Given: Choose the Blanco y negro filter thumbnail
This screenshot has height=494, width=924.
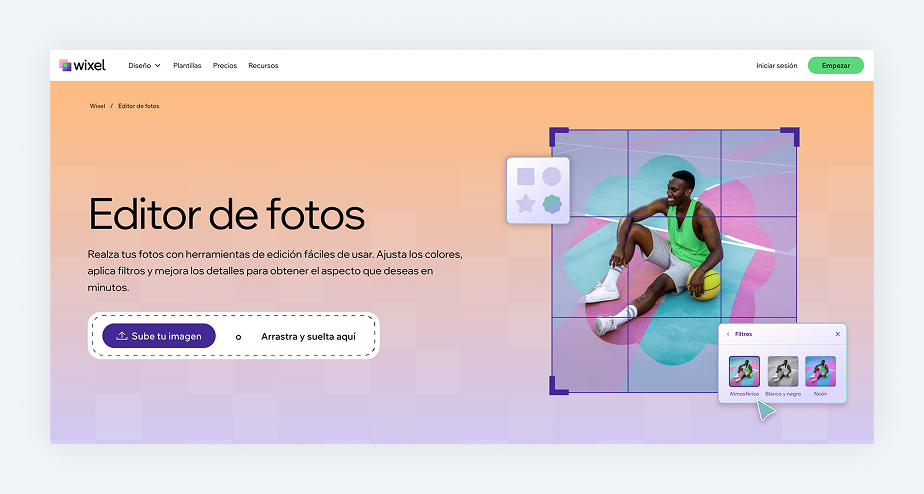Looking at the screenshot, I should (x=783, y=371).
